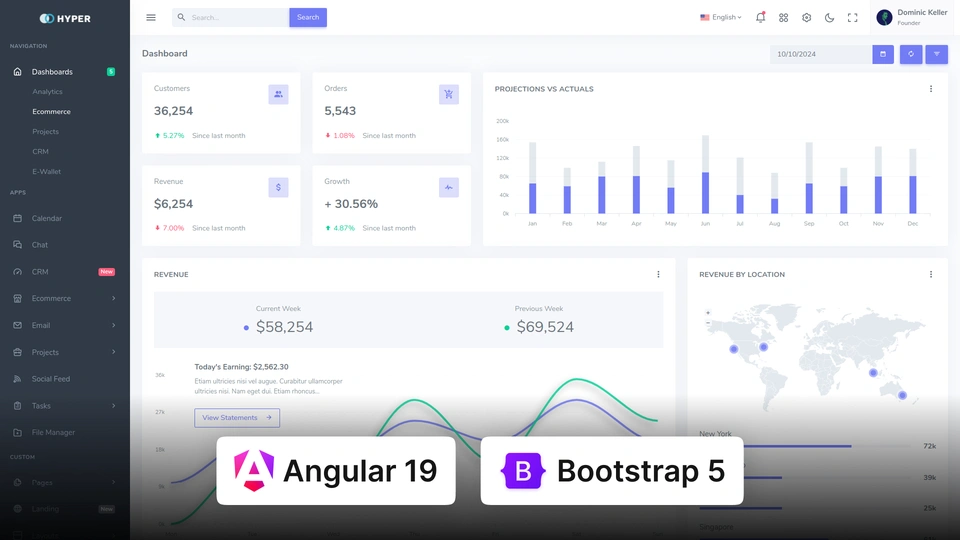Image resolution: width=960 pixels, height=540 pixels.
Task: Open the settings gear icon
Action: [807, 17]
